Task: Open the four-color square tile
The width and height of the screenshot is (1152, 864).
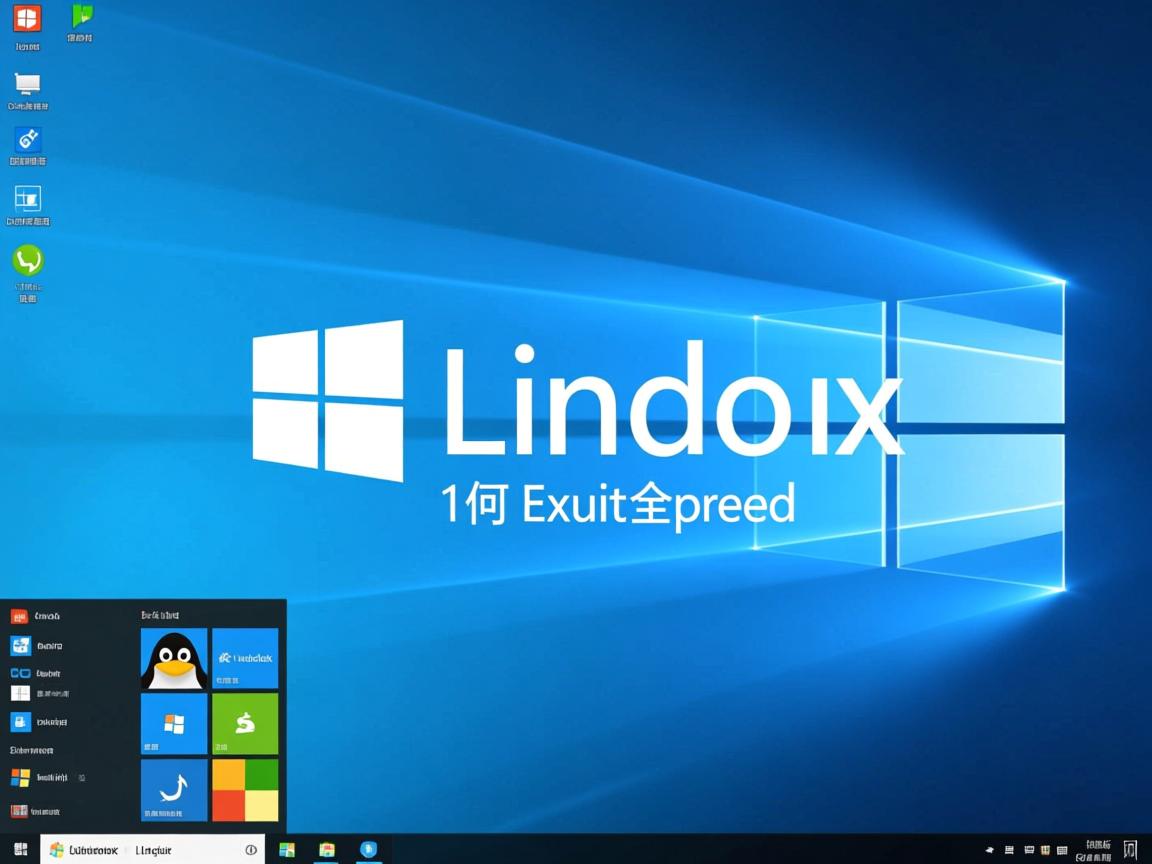Action: 245,789
